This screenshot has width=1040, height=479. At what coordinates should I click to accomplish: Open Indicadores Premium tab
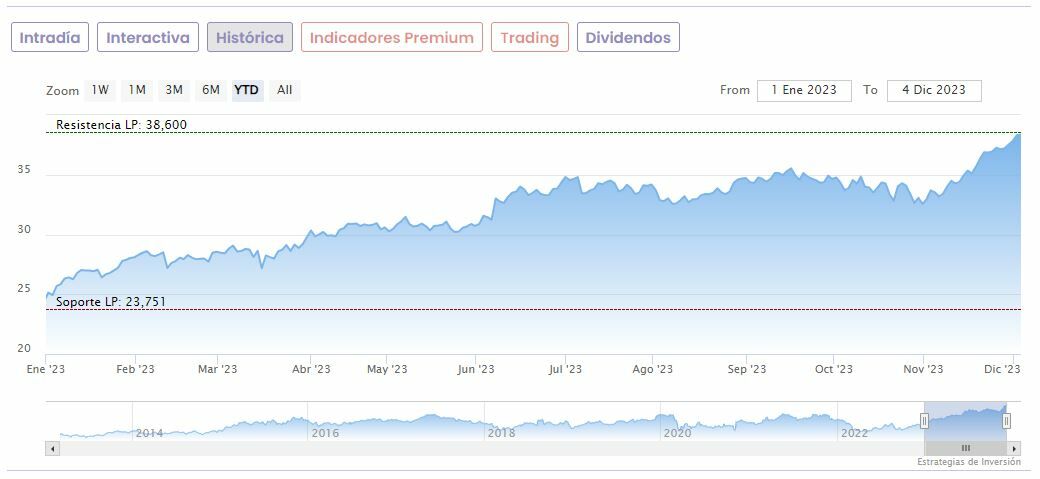pyautogui.click(x=392, y=38)
